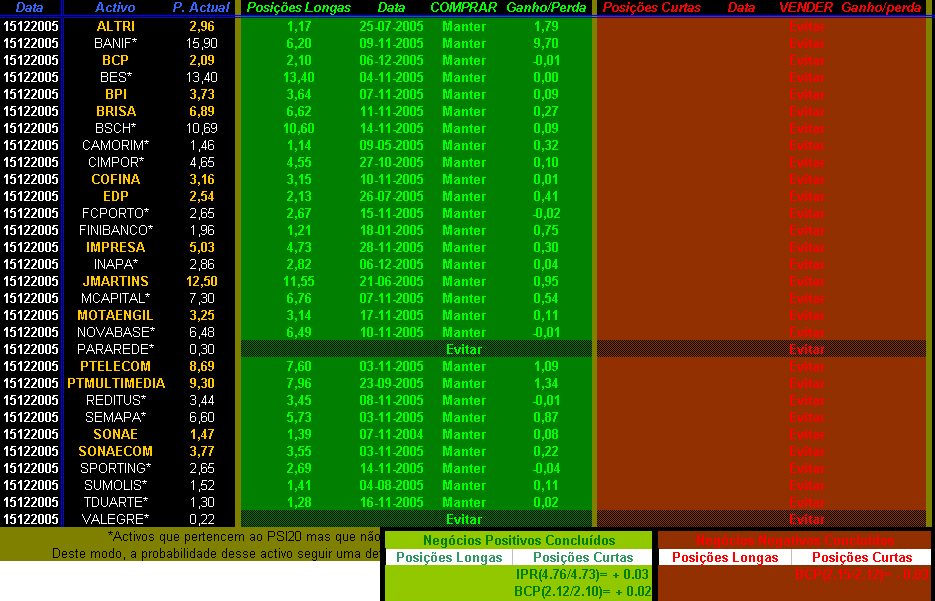Select the IMPRESA asset cell
This screenshot has width=935, height=601.
(x=115, y=247)
